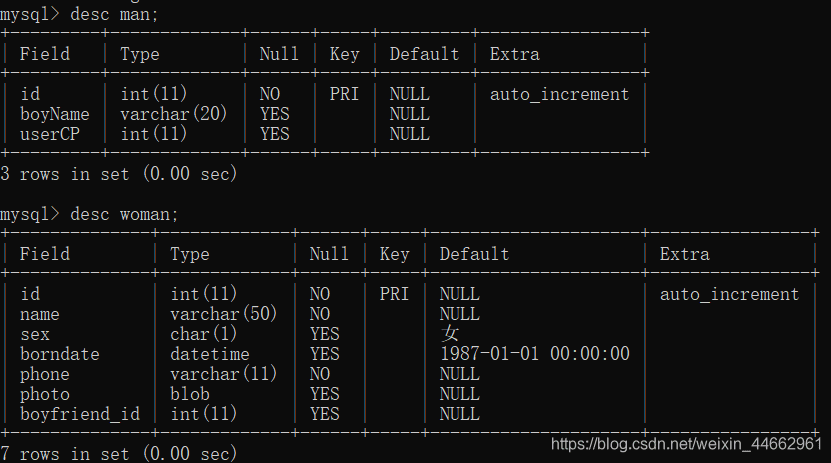831x463 pixels.
Task: Click 'userCP' field in man table
Action: (x=49, y=134)
